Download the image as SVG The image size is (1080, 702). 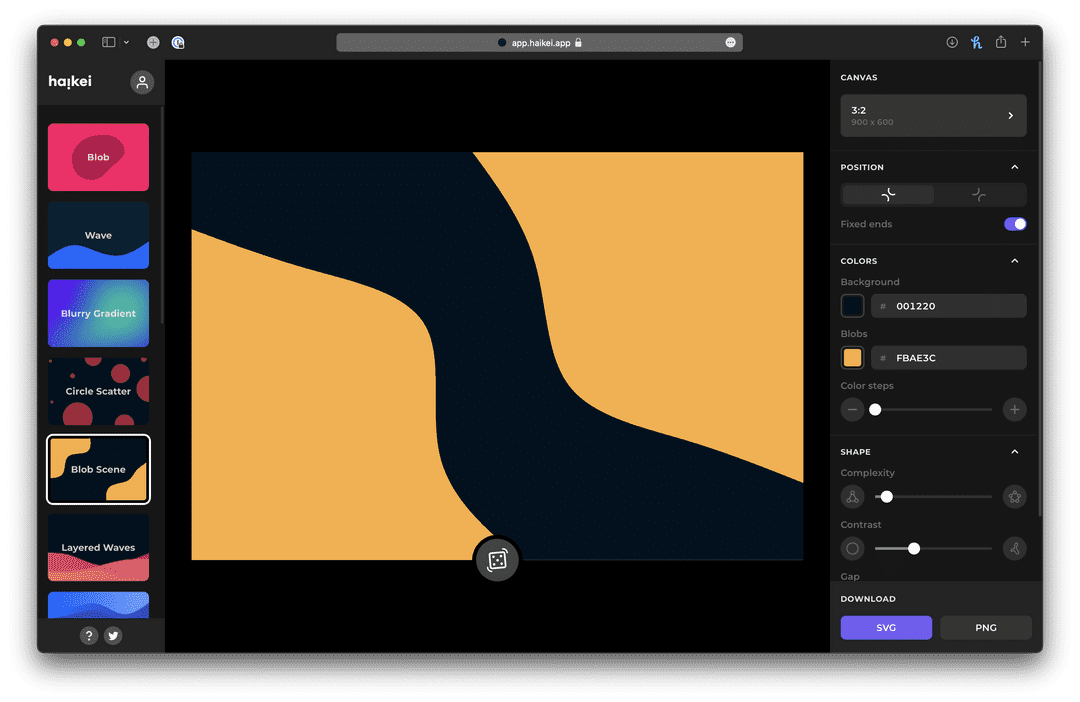tap(886, 627)
